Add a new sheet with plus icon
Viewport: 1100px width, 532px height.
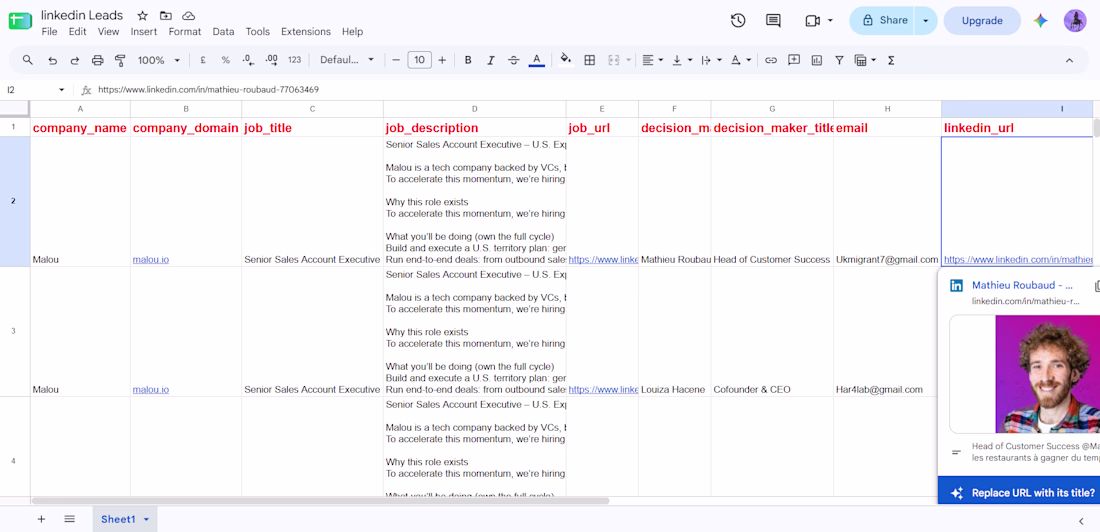click(x=41, y=519)
